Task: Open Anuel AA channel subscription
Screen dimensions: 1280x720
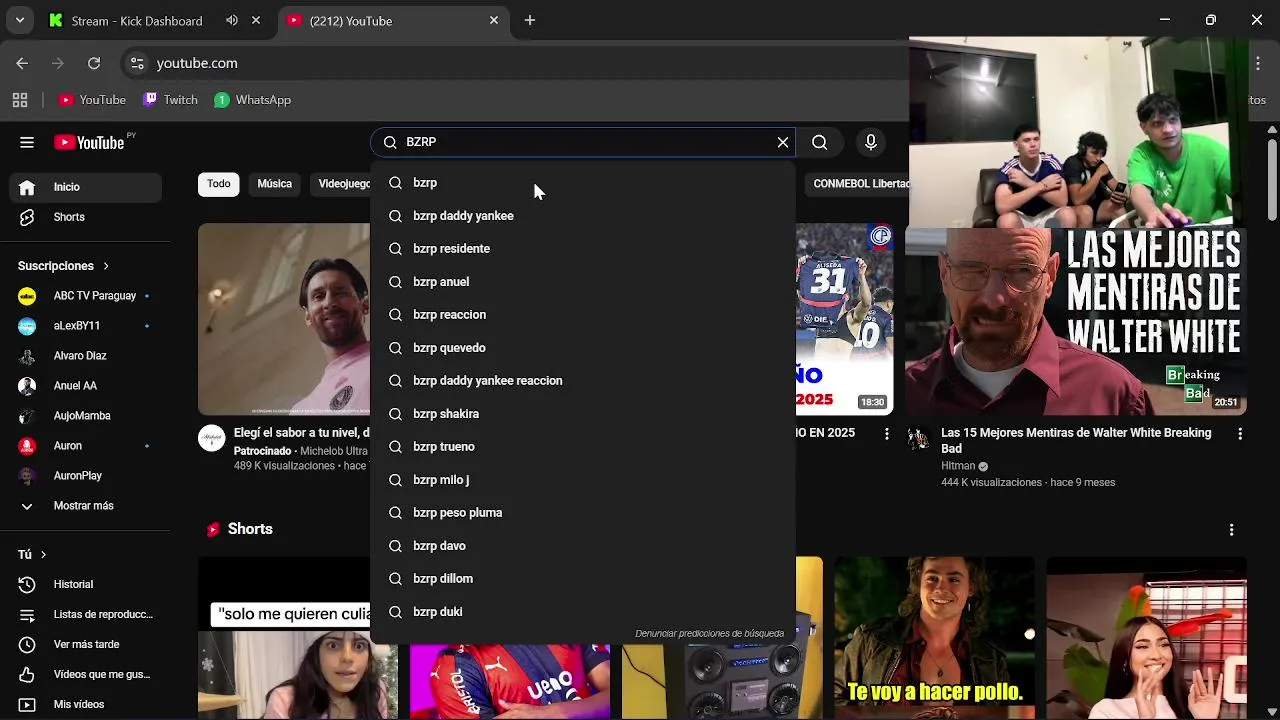Action: pyautogui.click(x=86, y=386)
